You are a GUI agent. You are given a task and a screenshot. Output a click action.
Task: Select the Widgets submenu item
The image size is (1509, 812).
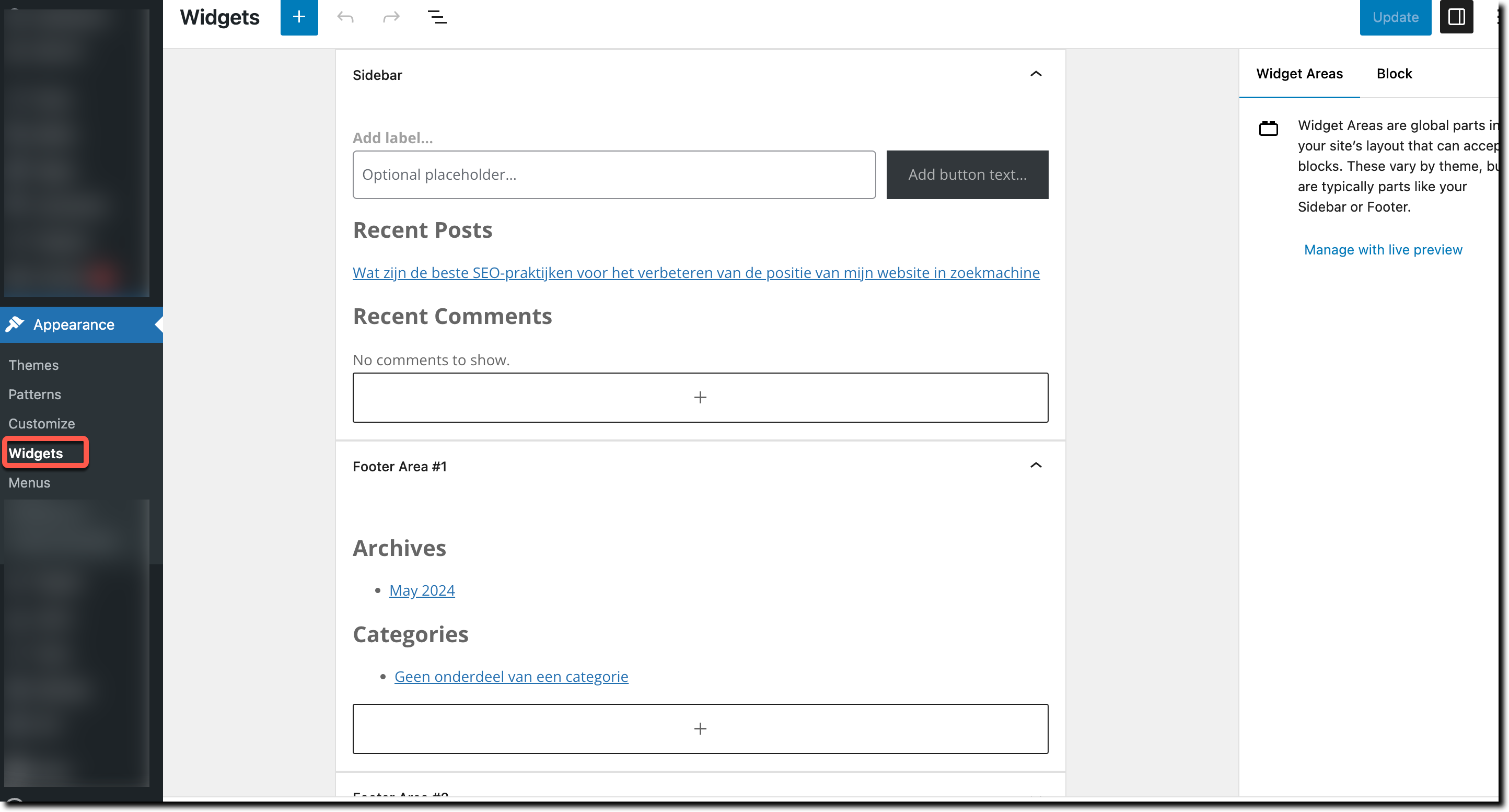[x=36, y=454]
